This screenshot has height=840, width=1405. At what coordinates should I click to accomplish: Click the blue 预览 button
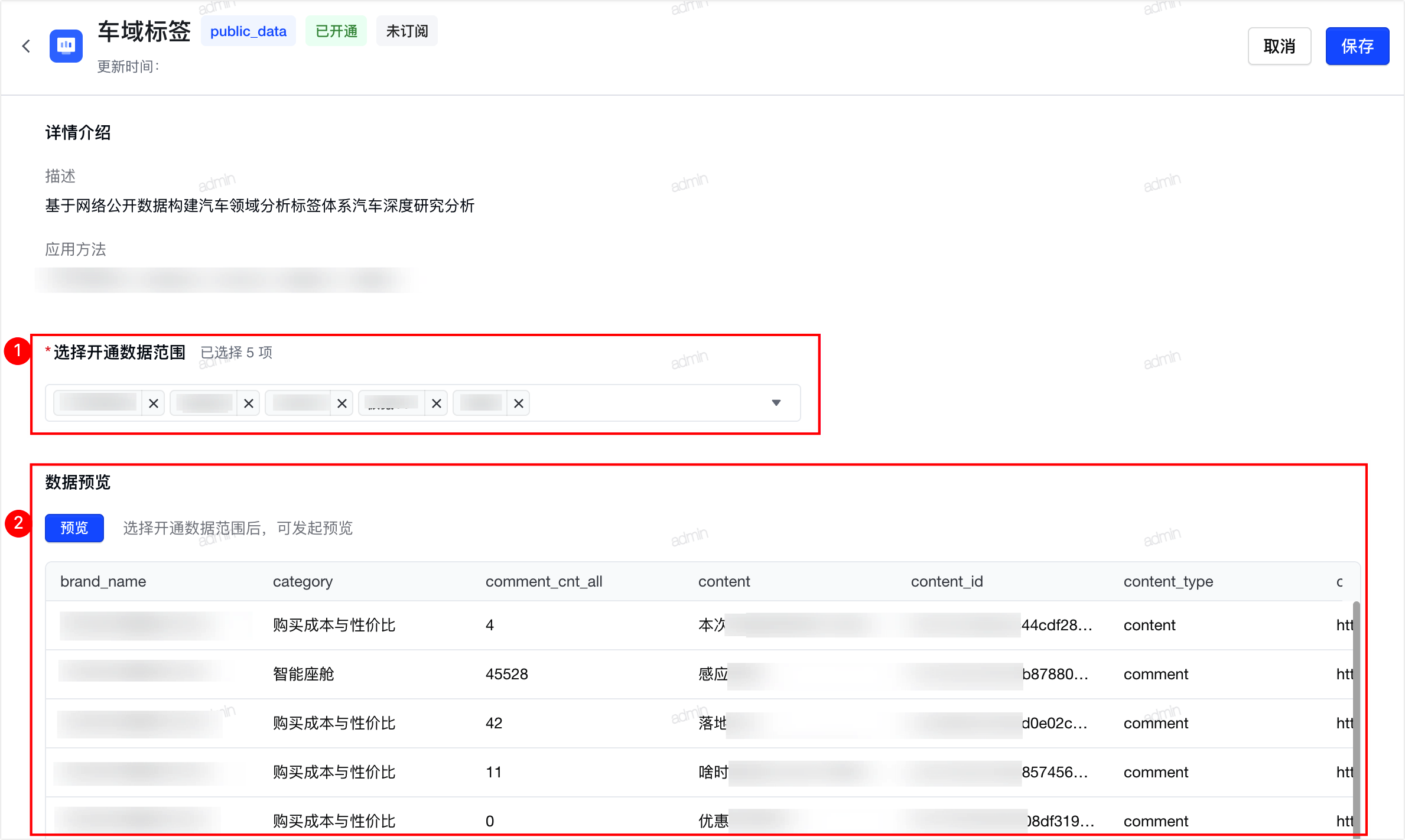(74, 528)
